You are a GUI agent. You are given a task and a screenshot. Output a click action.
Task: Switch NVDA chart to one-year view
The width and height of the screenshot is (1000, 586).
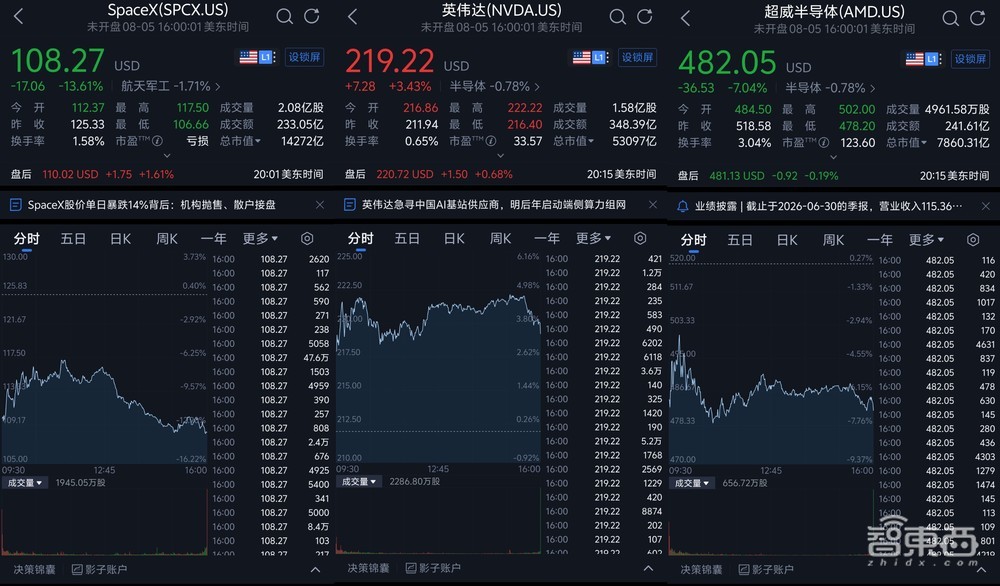pyautogui.click(x=546, y=238)
